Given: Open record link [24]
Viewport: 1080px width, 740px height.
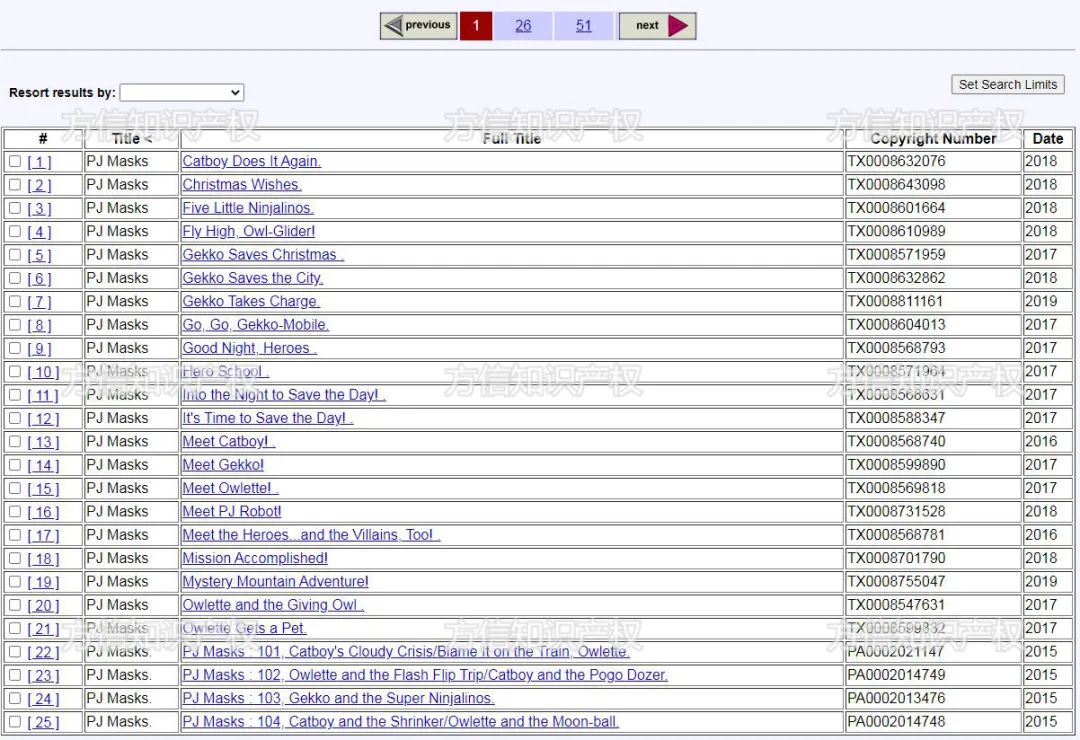Looking at the screenshot, I should point(43,699).
